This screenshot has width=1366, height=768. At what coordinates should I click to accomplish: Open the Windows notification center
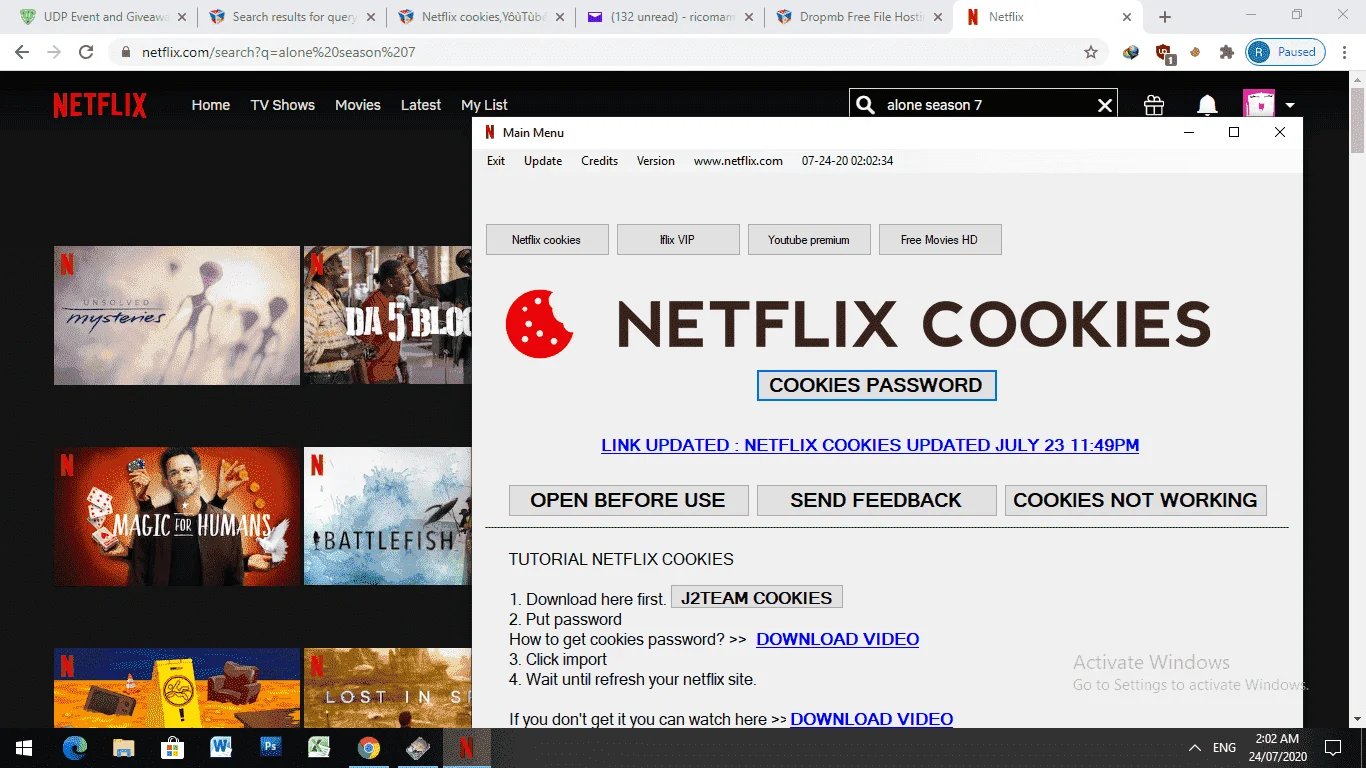(1332, 748)
